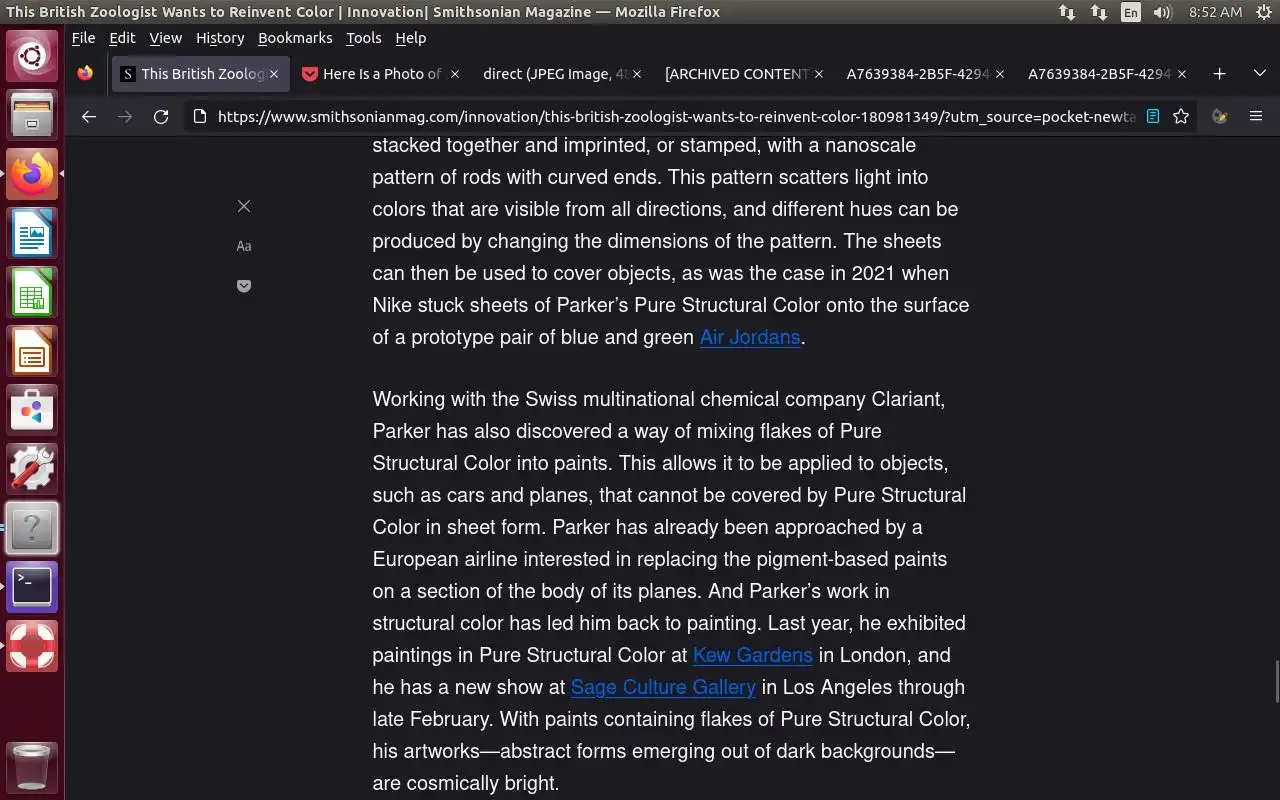Close the reader view sidebar
Image resolution: width=1280 pixels, height=800 pixels.
(x=244, y=206)
